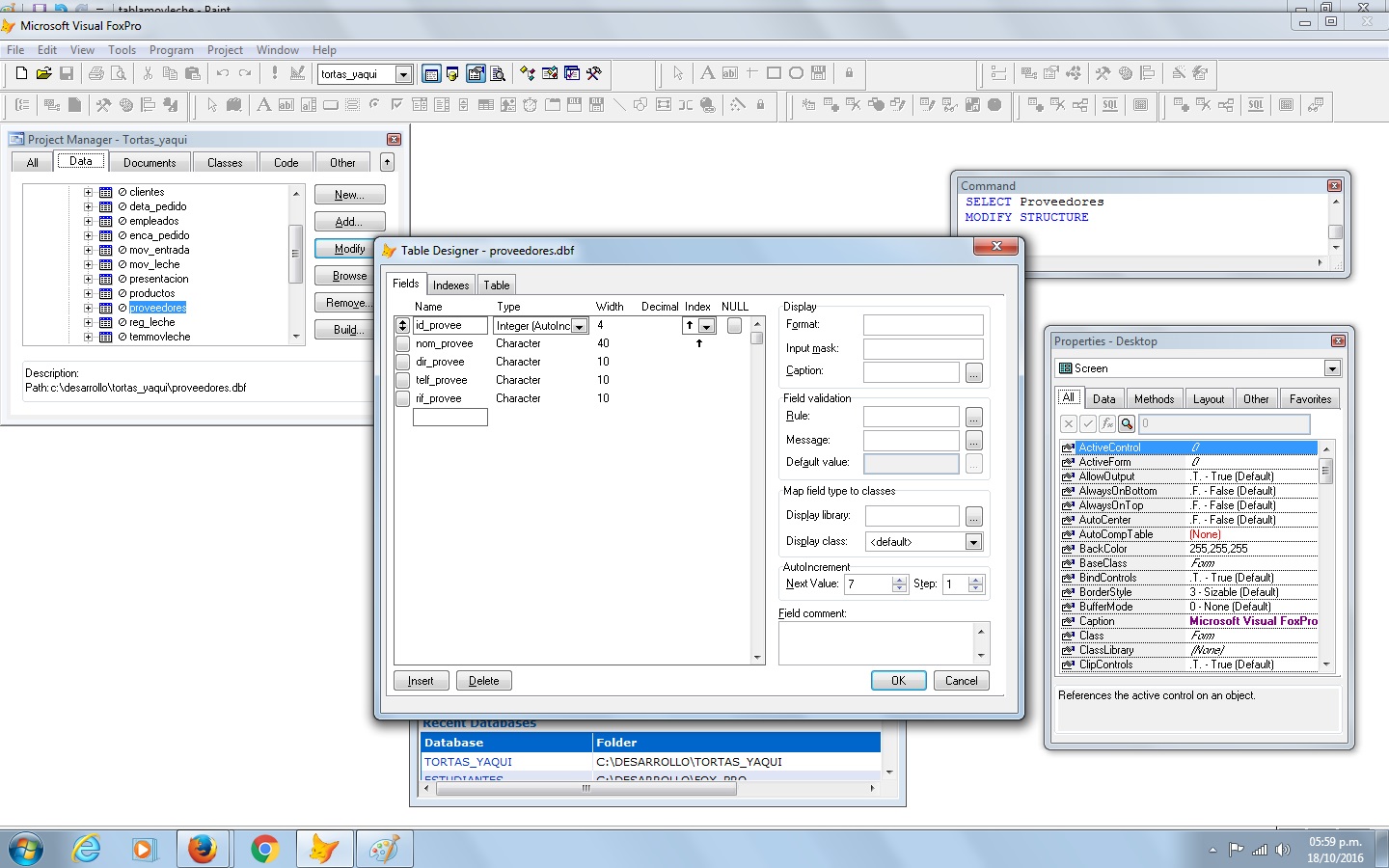This screenshot has width=1389, height=868.
Task: Open the Rule expression builder button
Action: pos(973,418)
